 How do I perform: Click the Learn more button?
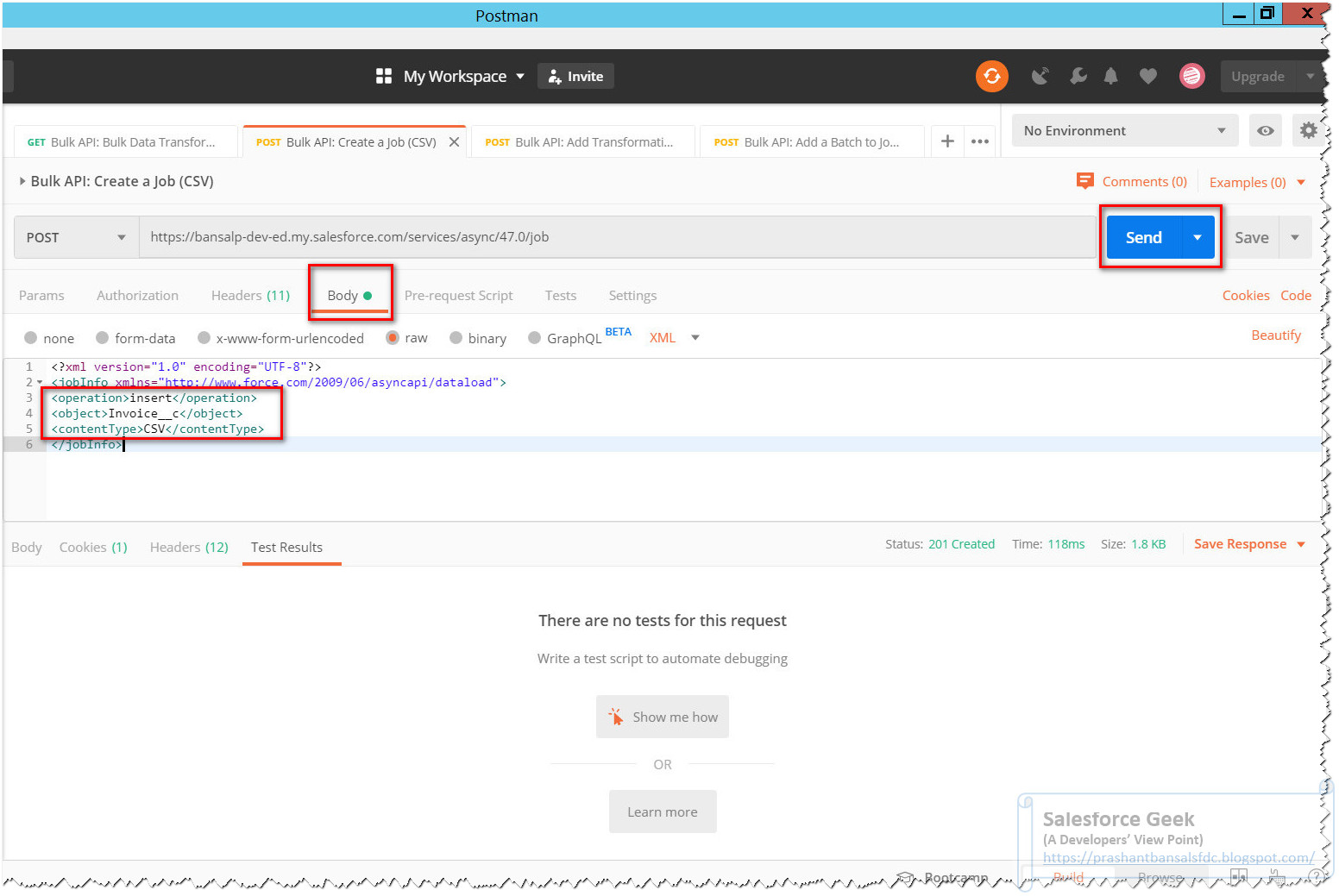(x=663, y=811)
